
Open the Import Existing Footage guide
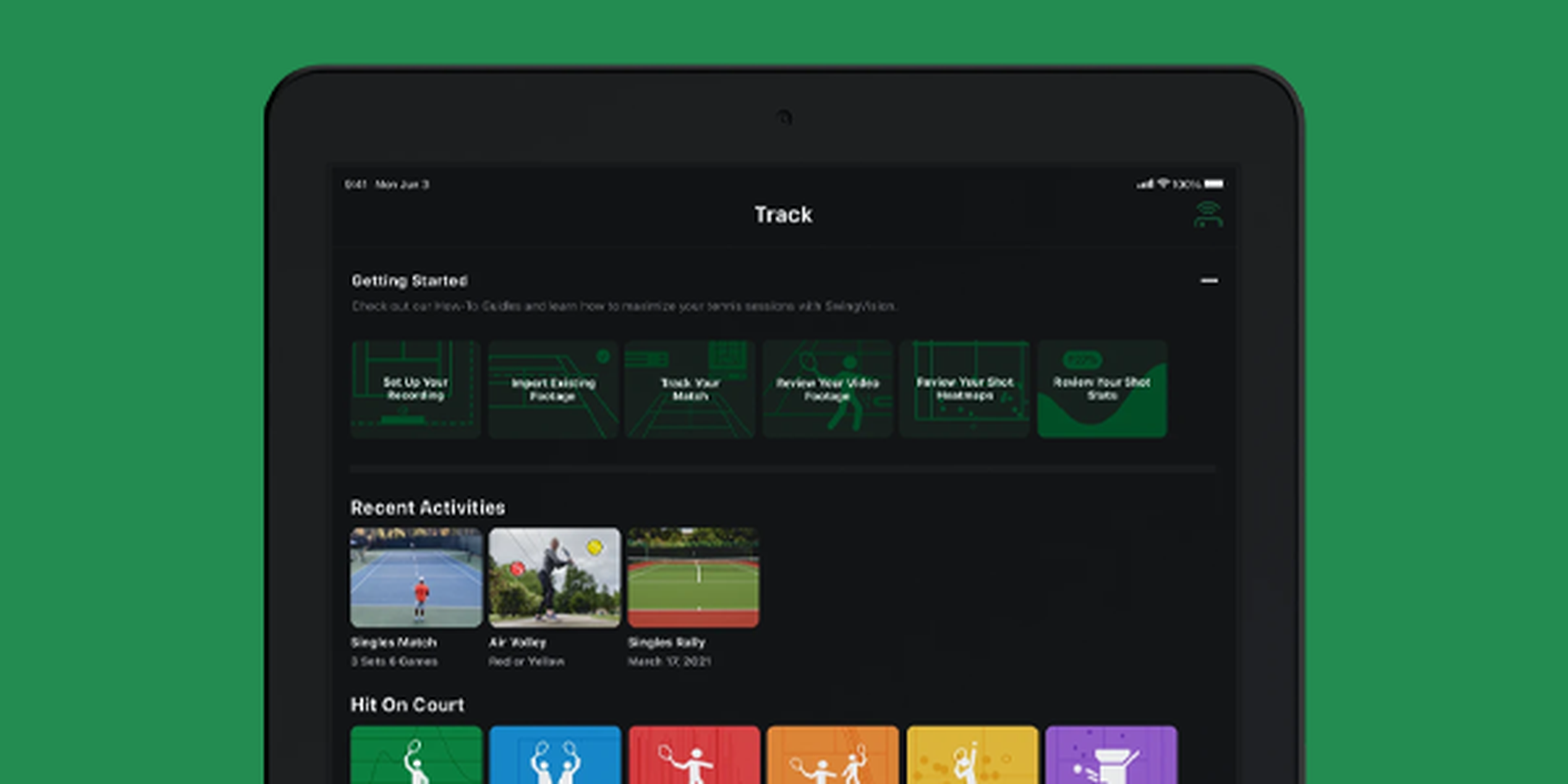(553, 389)
